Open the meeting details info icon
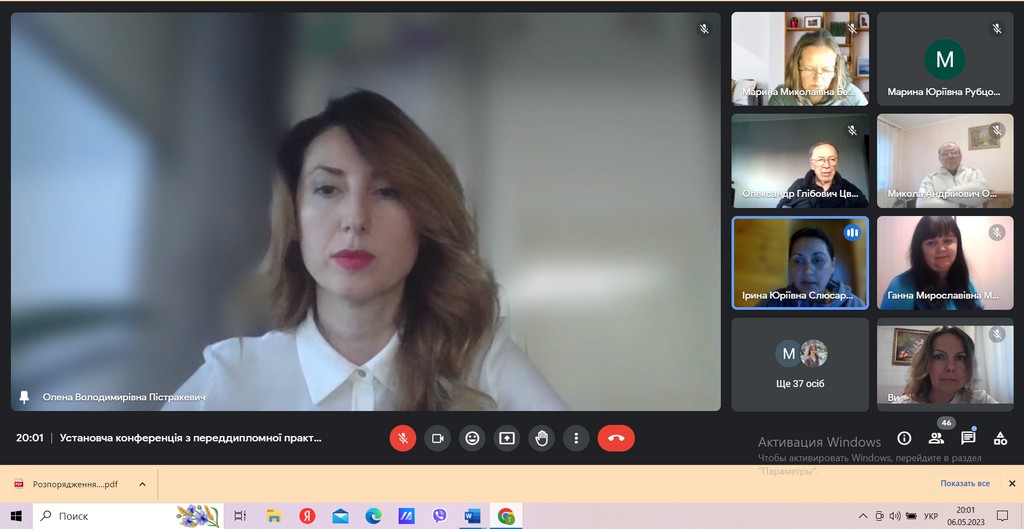 pos(904,438)
